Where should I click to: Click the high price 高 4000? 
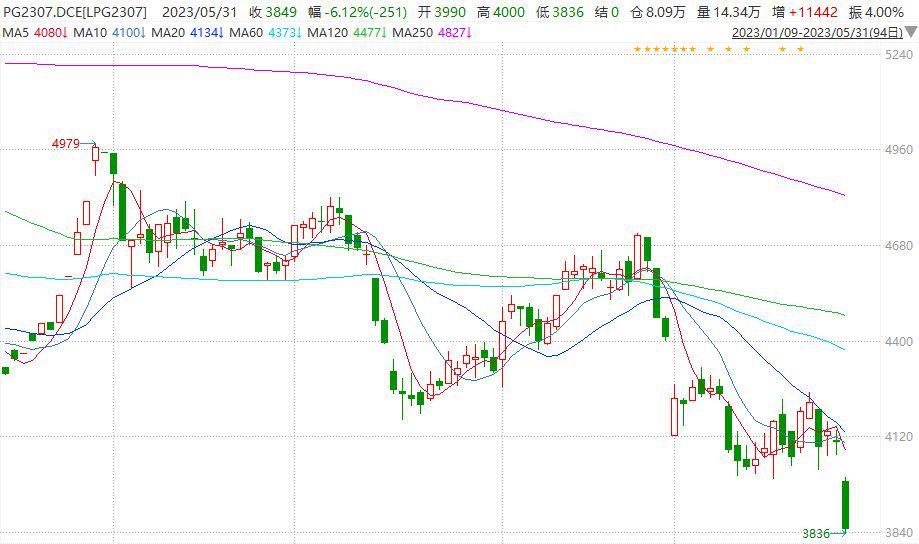[x=501, y=12]
